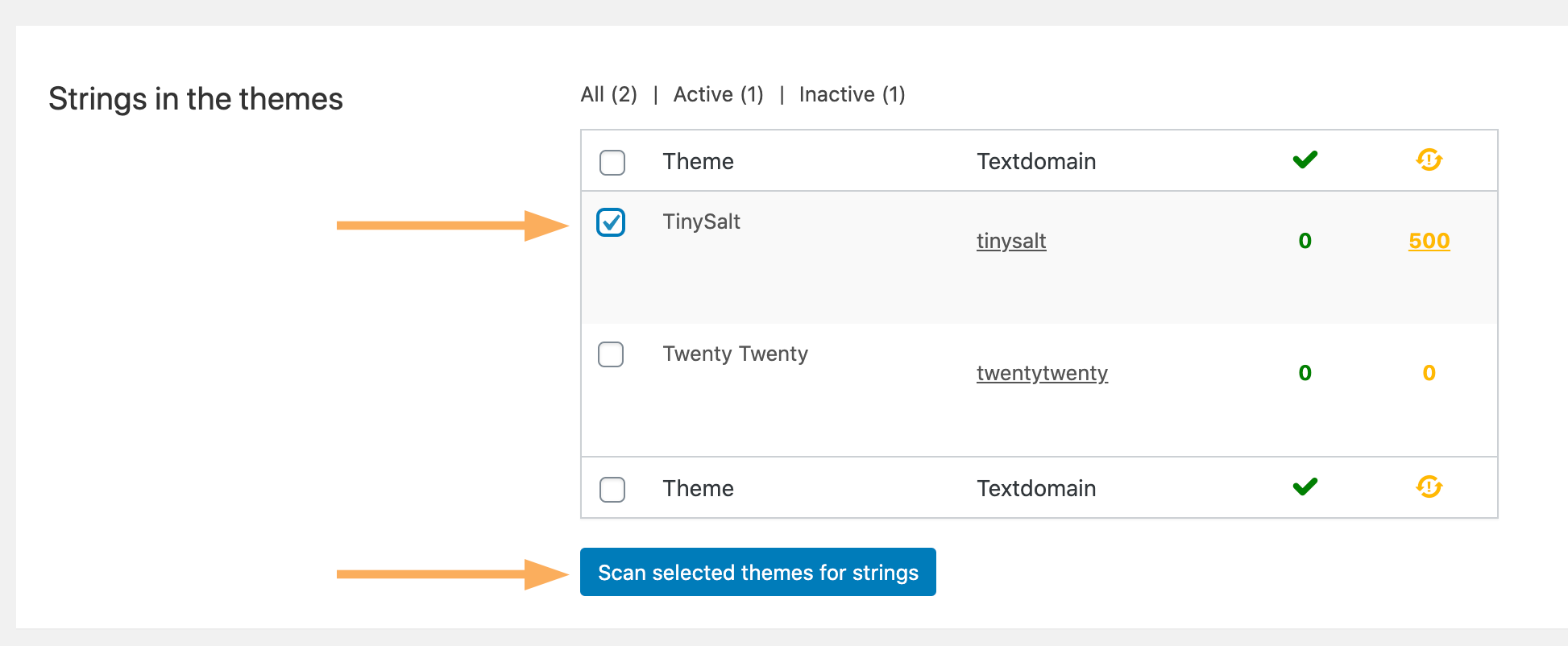Check the select-all checkbox in the bottom header
This screenshot has height=646, width=1568.
pos(612,489)
